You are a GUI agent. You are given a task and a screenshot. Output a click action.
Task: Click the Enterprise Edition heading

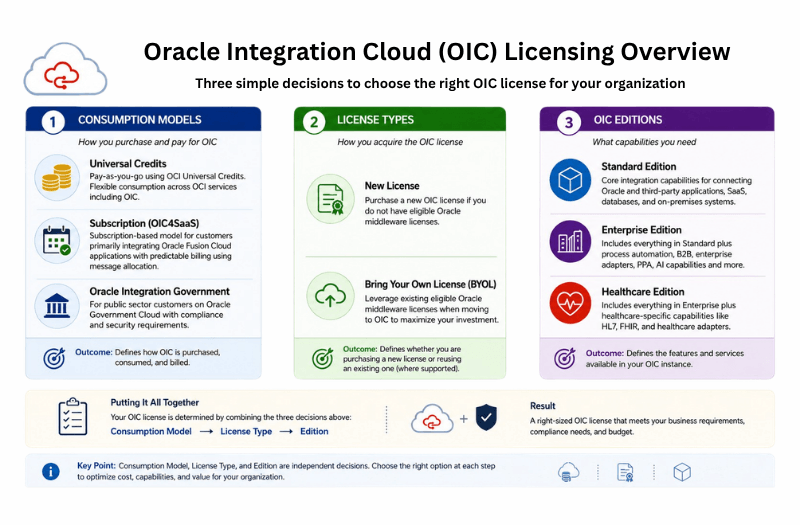point(641,230)
